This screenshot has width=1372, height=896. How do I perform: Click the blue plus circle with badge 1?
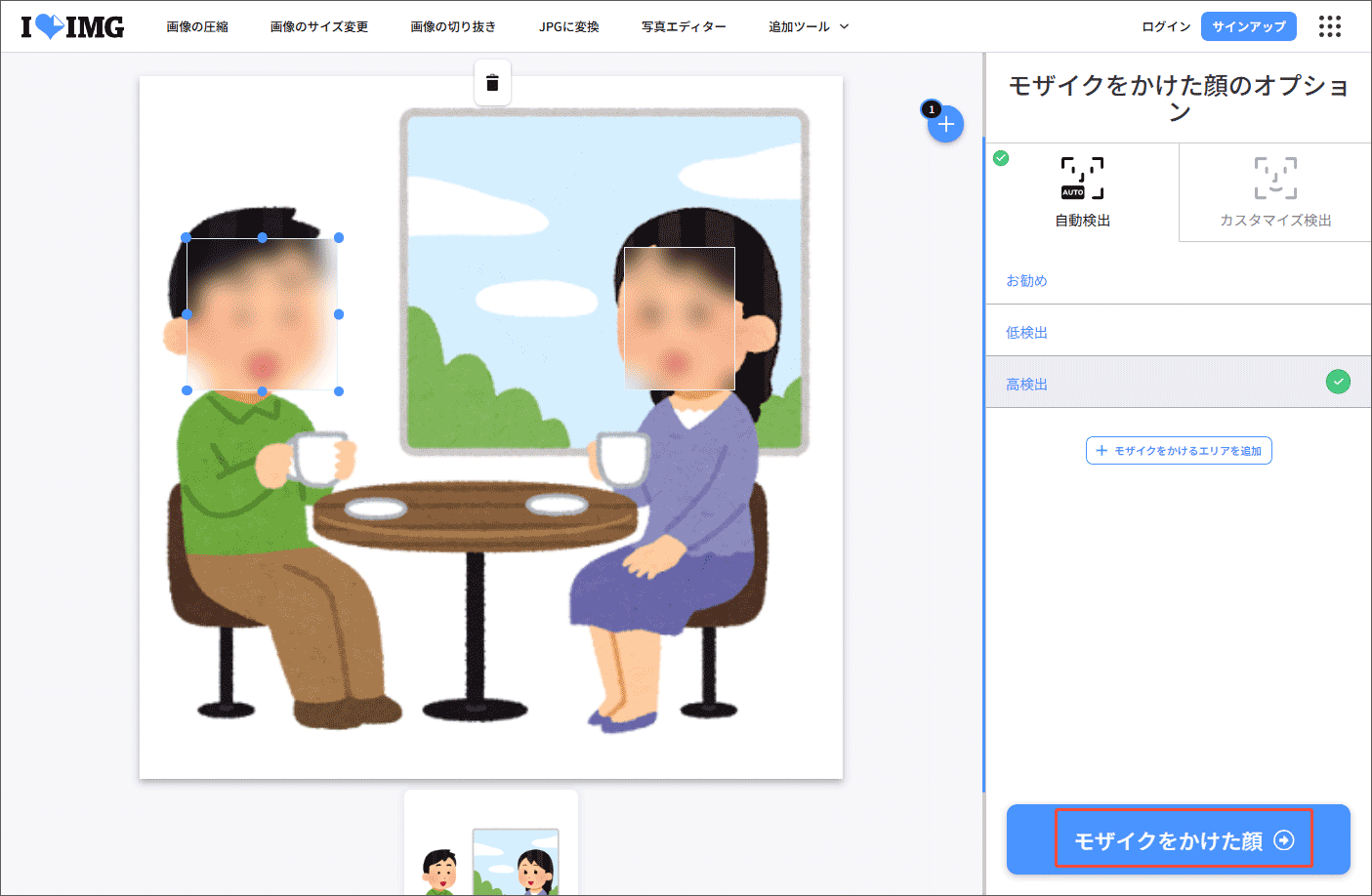coord(944,124)
